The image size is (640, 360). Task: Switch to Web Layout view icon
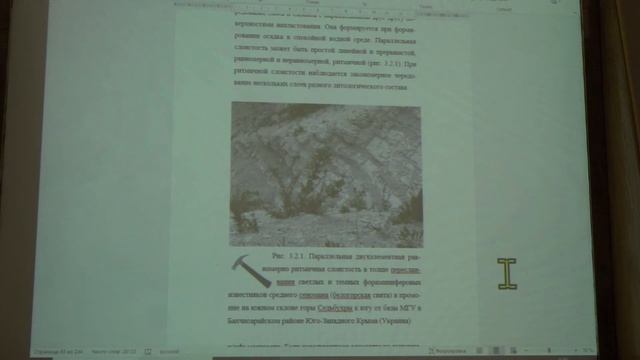pos(513,350)
